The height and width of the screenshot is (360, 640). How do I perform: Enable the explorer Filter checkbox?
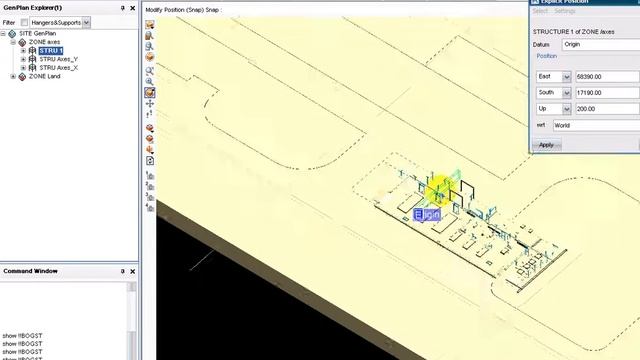coord(24,22)
